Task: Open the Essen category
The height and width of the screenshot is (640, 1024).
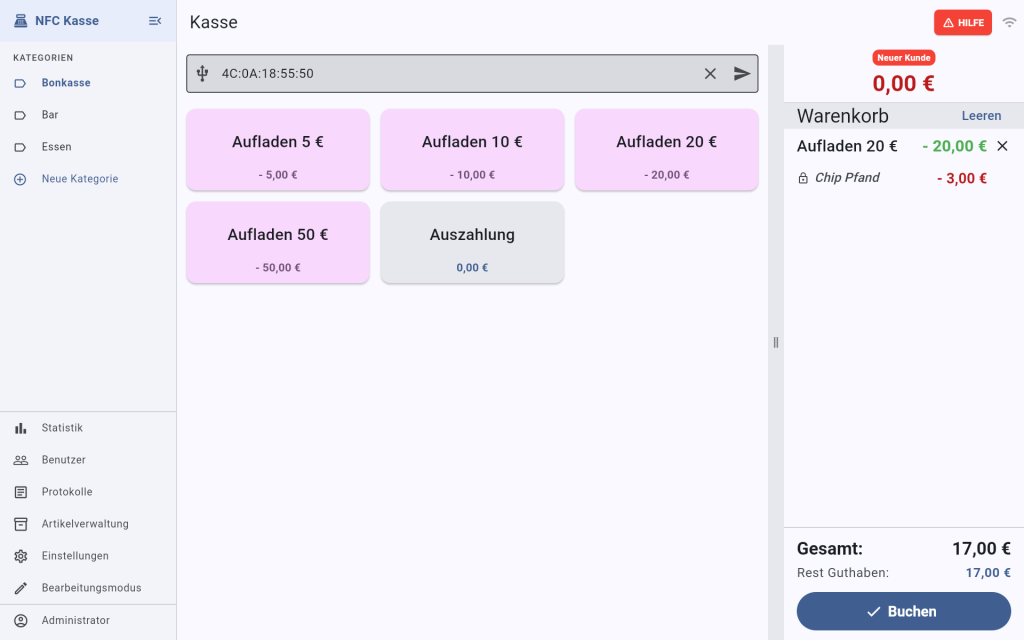Action: (x=88, y=147)
